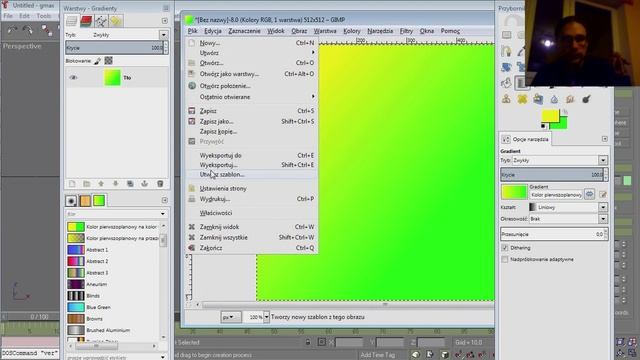
Task: Raise layer with the up arrow icon
Action: (x=101, y=184)
